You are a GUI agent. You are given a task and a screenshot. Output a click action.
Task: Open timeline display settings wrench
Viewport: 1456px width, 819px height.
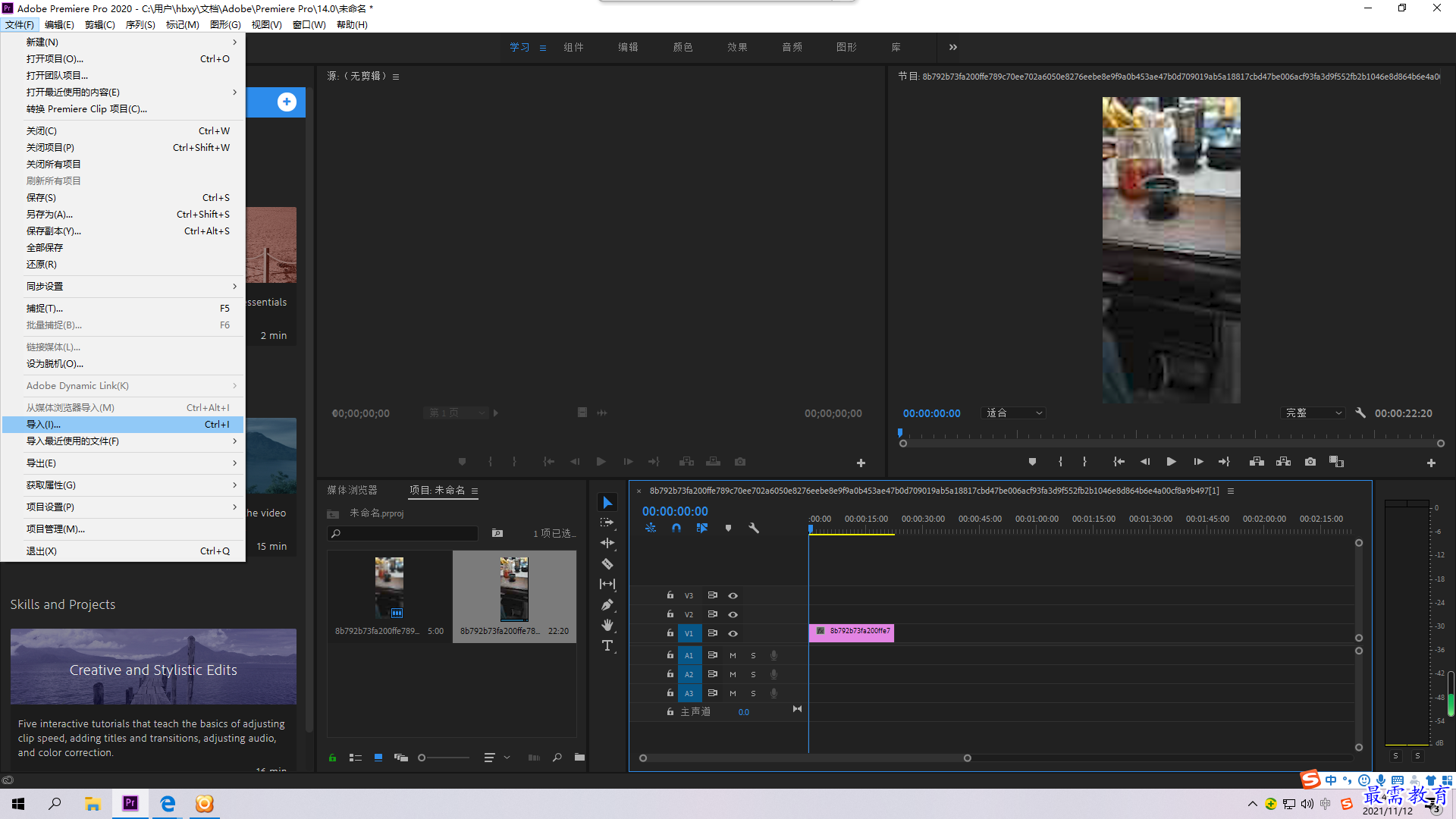(x=754, y=528)
